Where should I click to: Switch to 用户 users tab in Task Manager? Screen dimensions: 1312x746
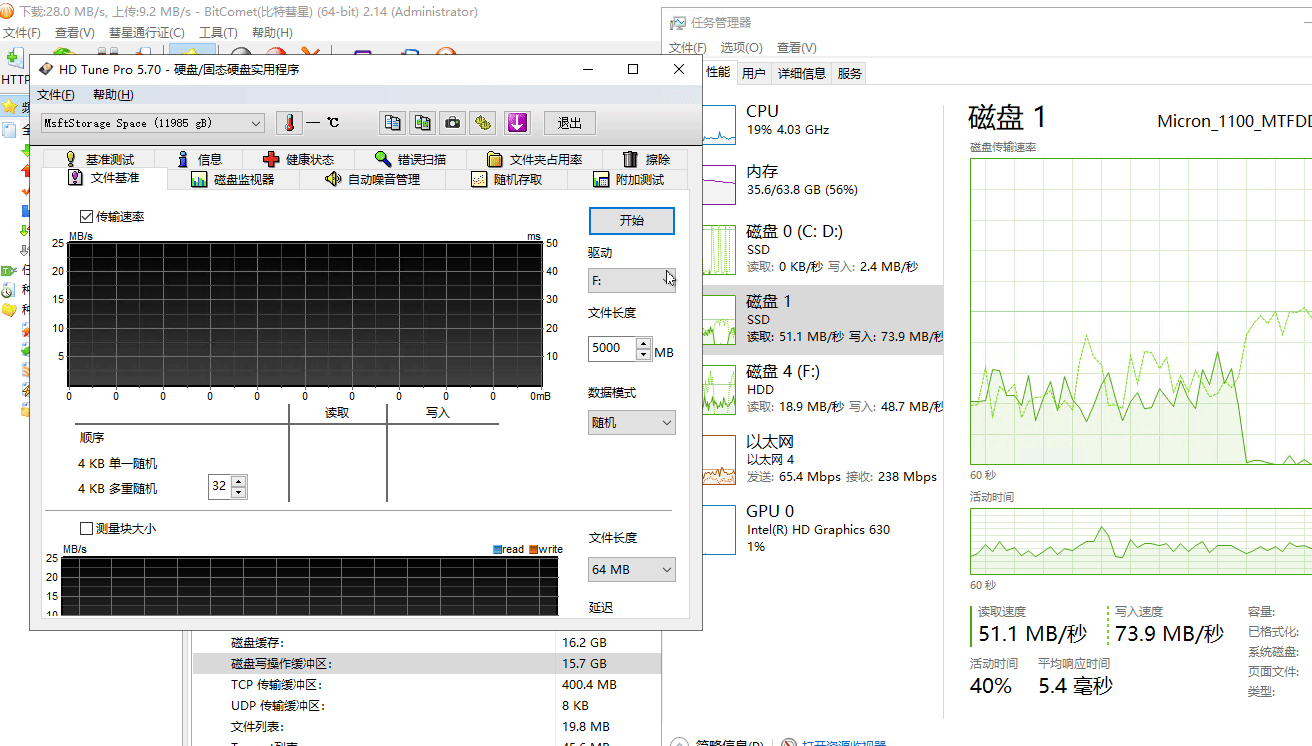[754, 73]
